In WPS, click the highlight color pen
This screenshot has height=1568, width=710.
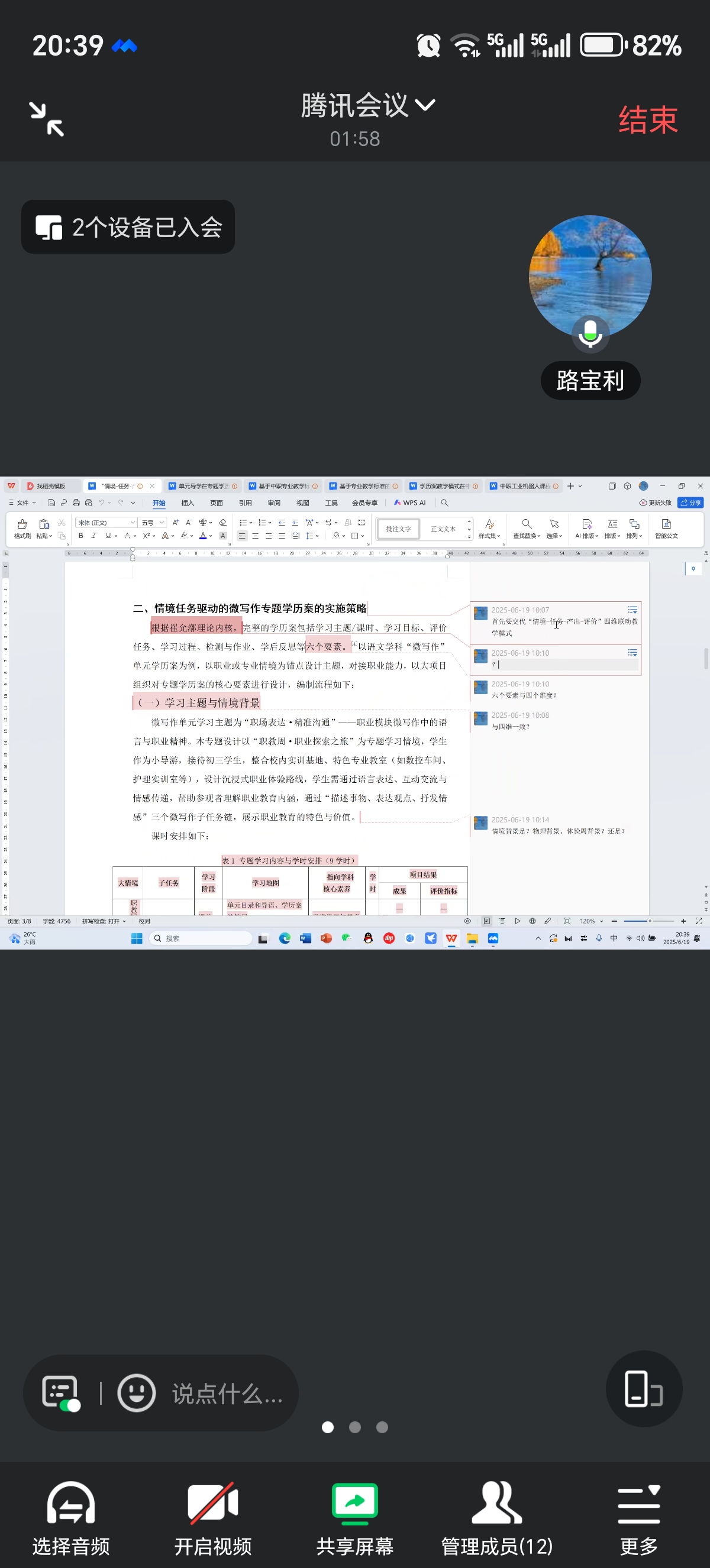184,536
